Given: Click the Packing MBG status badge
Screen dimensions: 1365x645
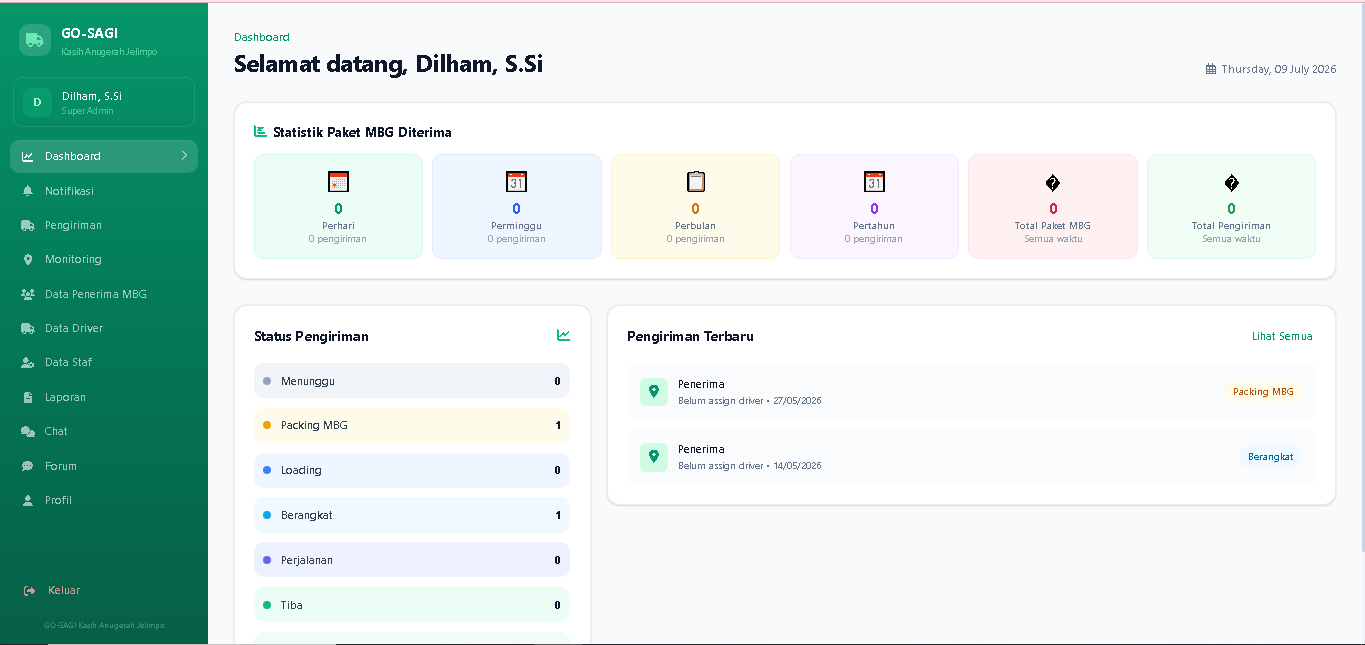Looking at the screenshot, I should pos(1263,392).
